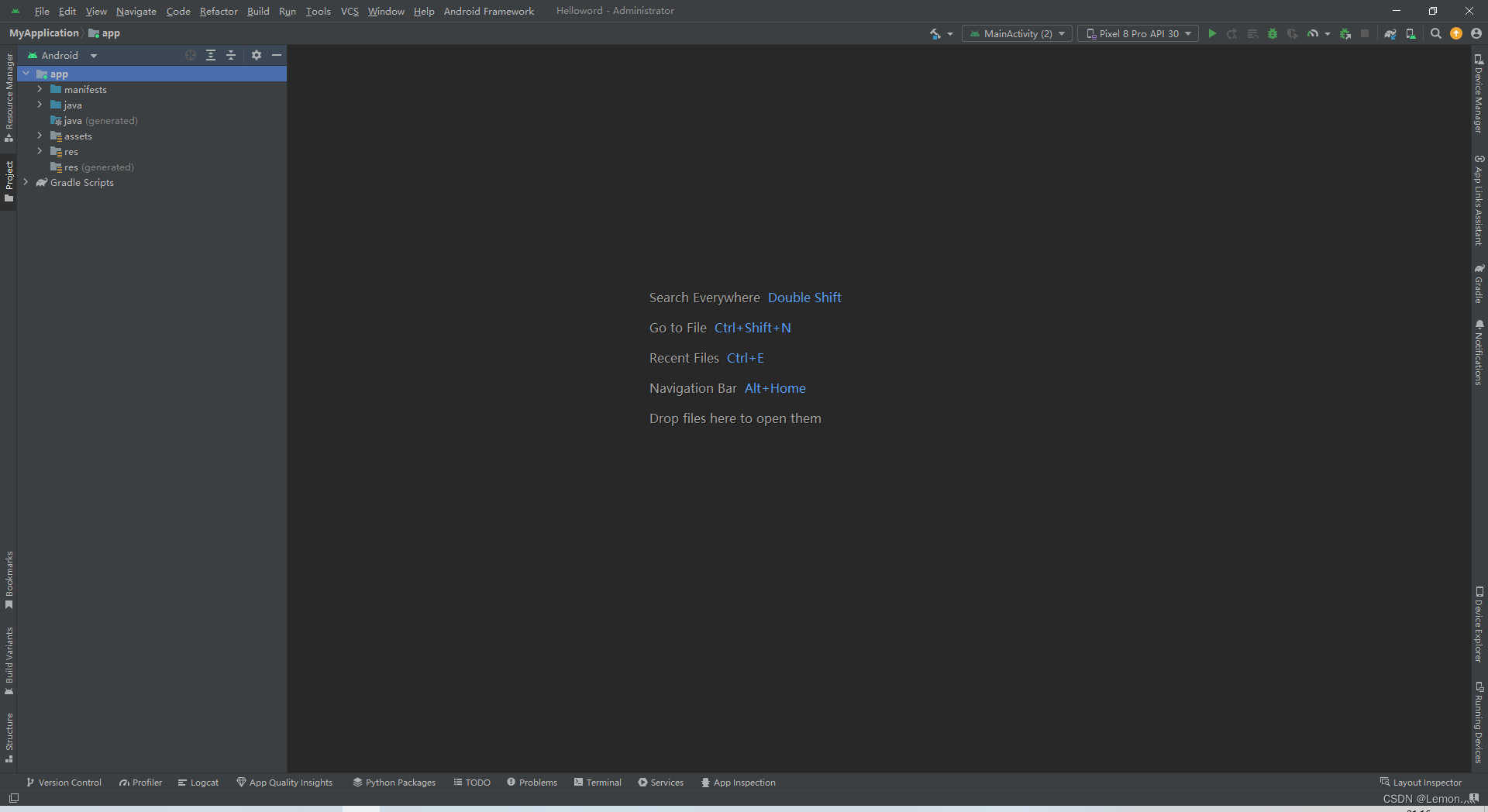
Task: Open the account profile icon
Action: (x=1476, y=33)
